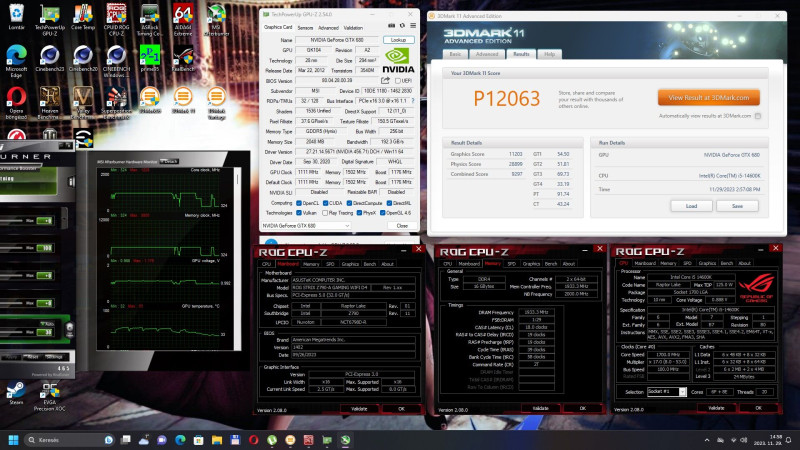Open prime95 desktop shortcut
This screenshot has width=800, height=450.
[149, 59]
